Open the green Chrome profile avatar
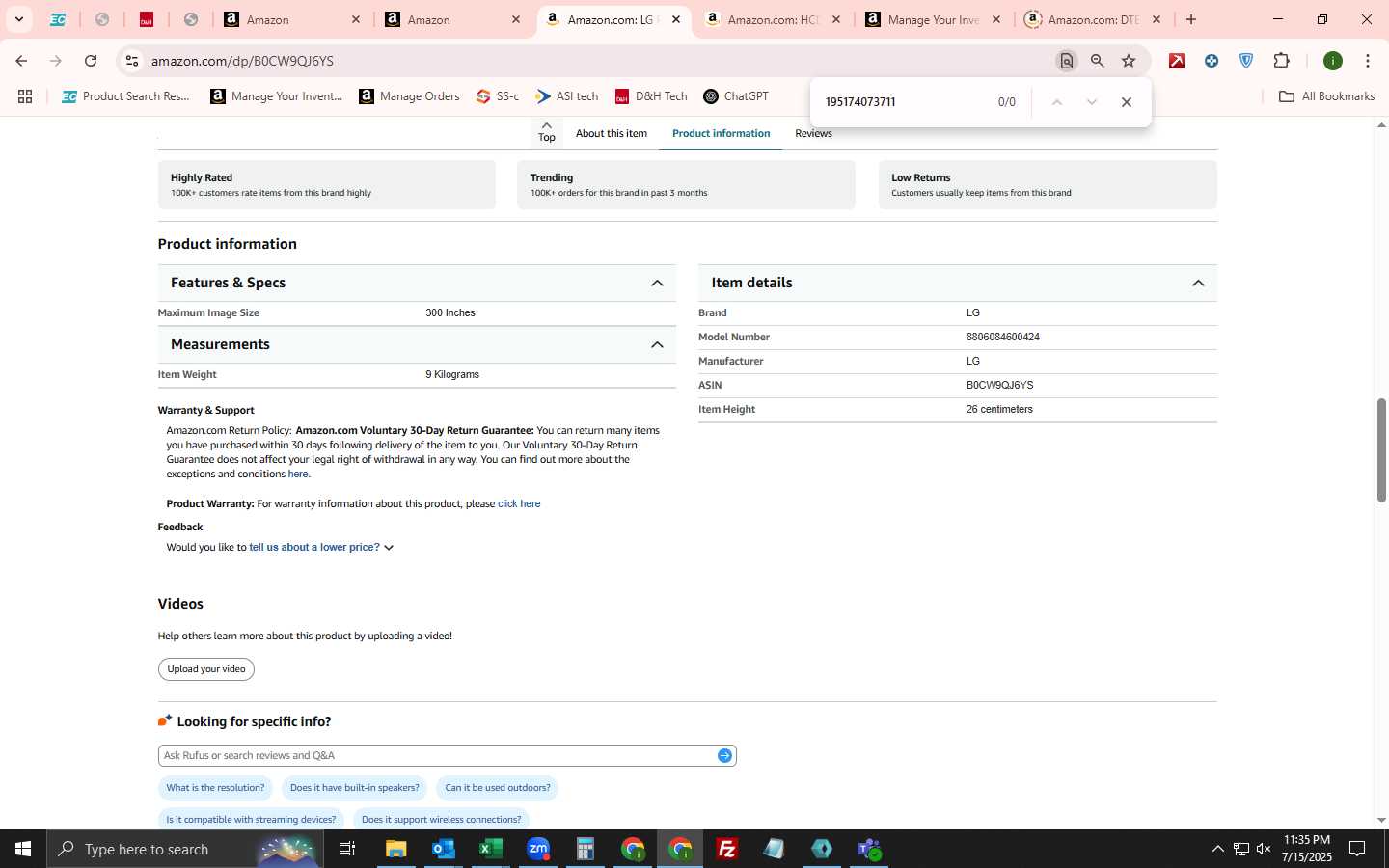1389x868 pixels. pos(1333,61)
